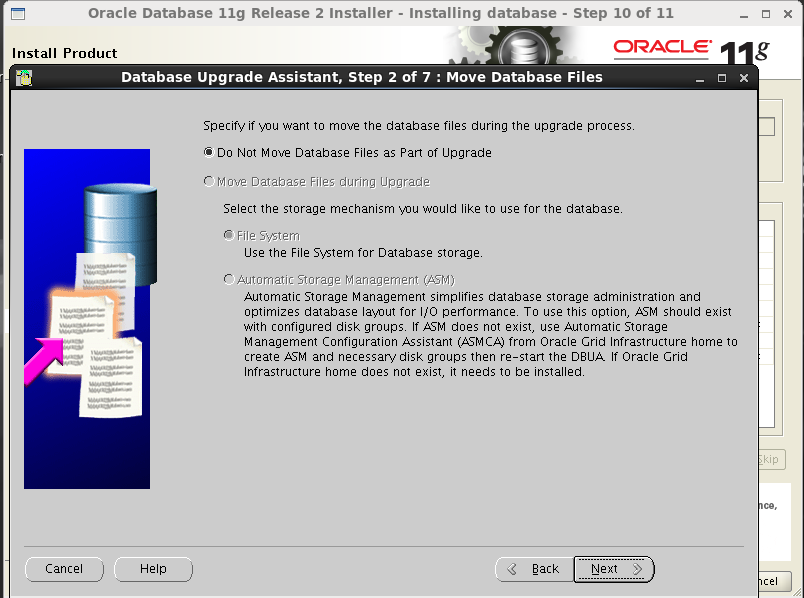Go Back to the previous step
This screenshot has height=598, width=804.
[x=534, y=569]
